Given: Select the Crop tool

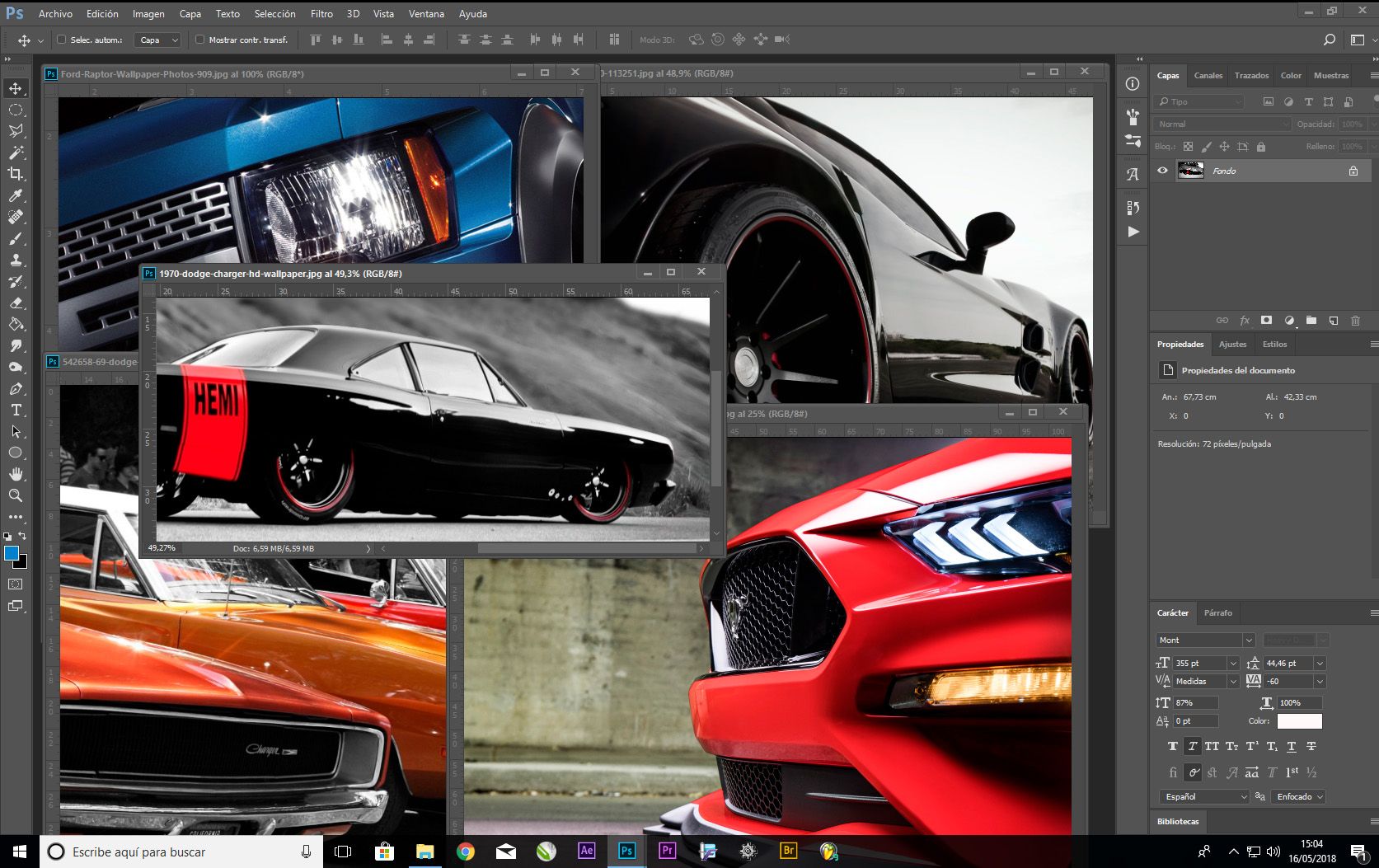Looking at the screenshot, I should click(16, 174).
